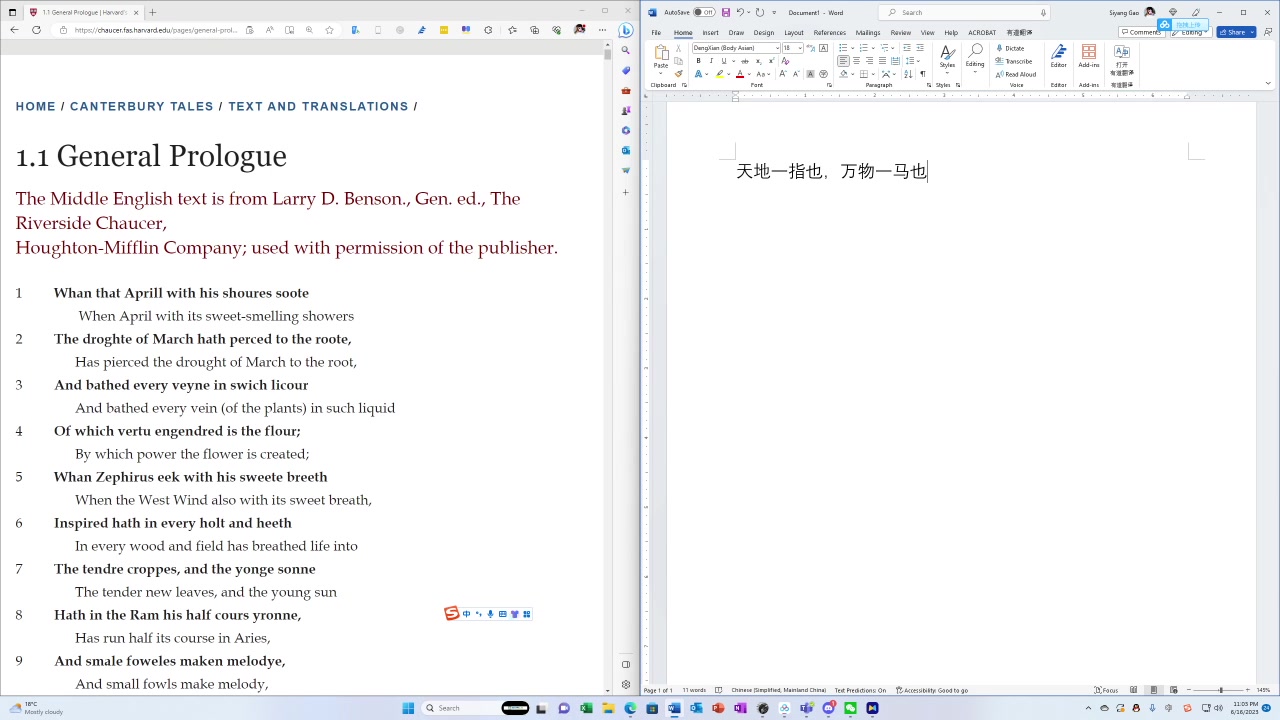The height and width of the screenshot is (720, 1280).
Task: Click the yellow text highlight color button
Action: pos(719,74)
